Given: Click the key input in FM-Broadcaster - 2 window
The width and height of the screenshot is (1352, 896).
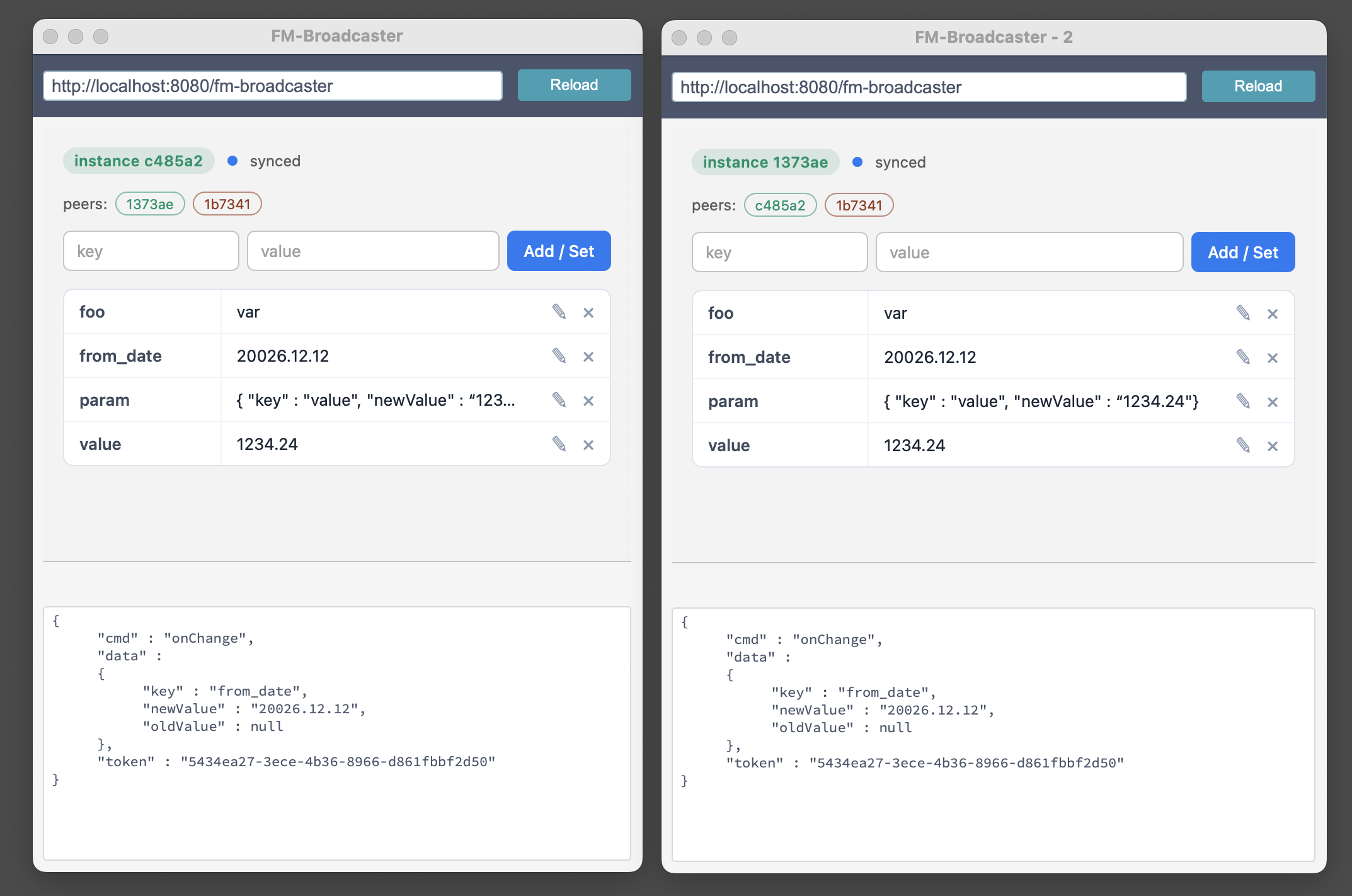Looking at the screenshot, I should coord(780,252).
